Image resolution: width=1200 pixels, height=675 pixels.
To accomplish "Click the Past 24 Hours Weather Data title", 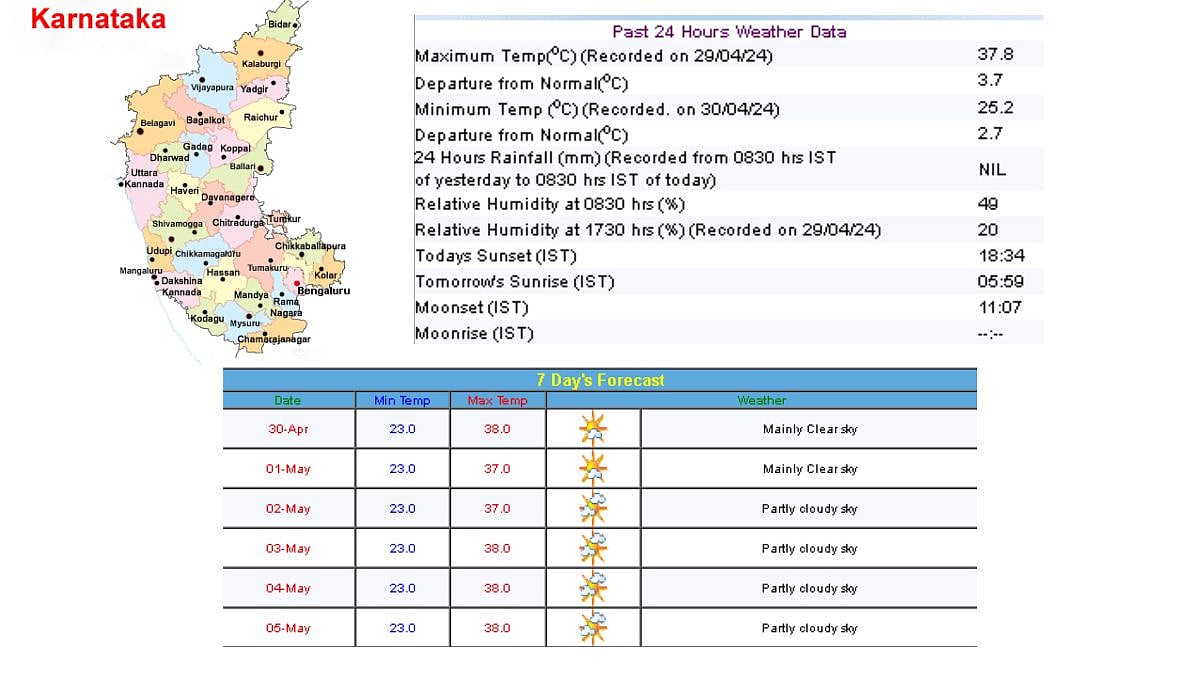I will coord(729,32).
